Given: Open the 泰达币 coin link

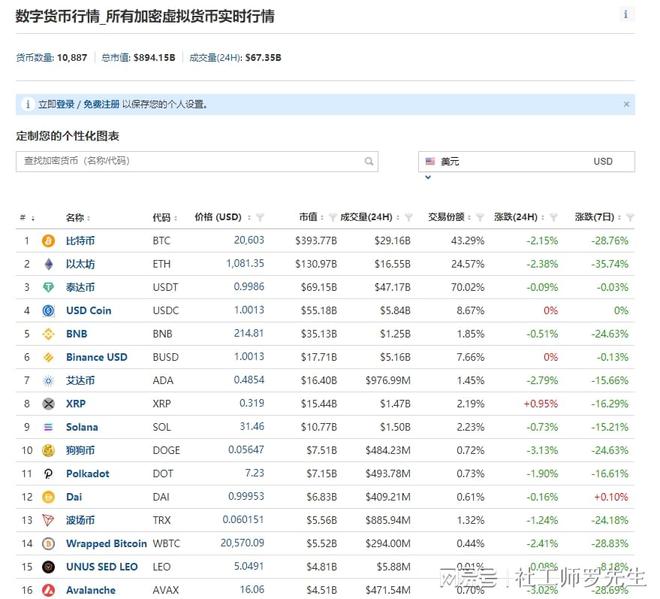Looking at the screenshot, I should pos(80,288).
